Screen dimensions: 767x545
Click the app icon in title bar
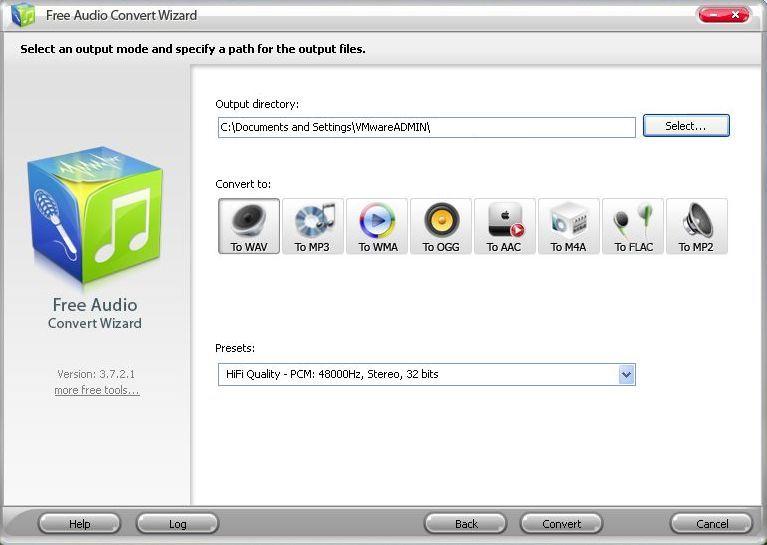pyautogui.click(x=23, y=15)
